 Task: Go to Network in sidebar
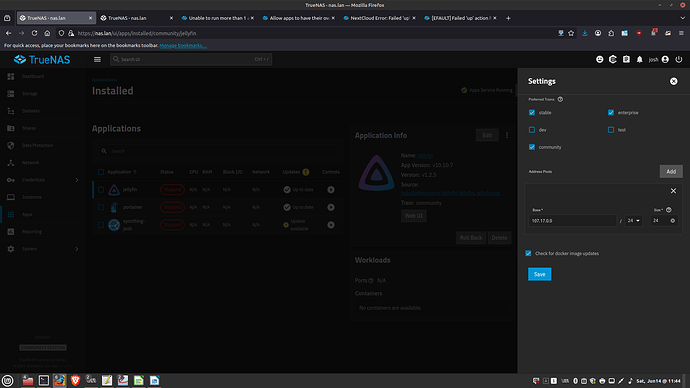pos(43,163)
